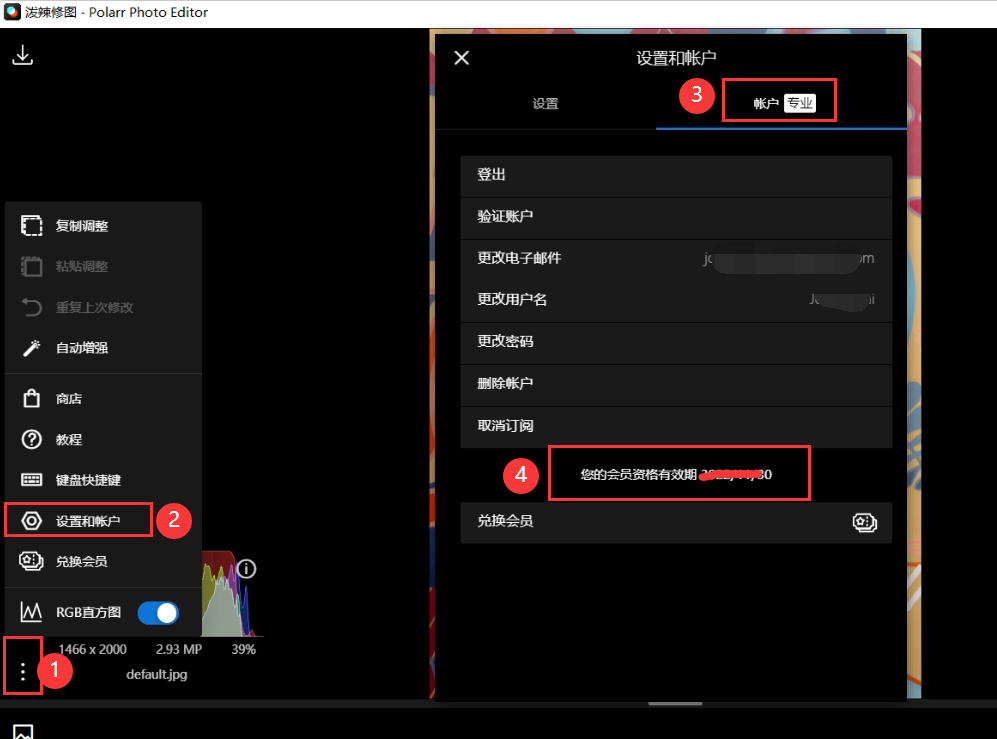The height and width of the screenshot is (739, 997).
Task: Switch to the 帐户 专业 tab
Action: [781, 104]
